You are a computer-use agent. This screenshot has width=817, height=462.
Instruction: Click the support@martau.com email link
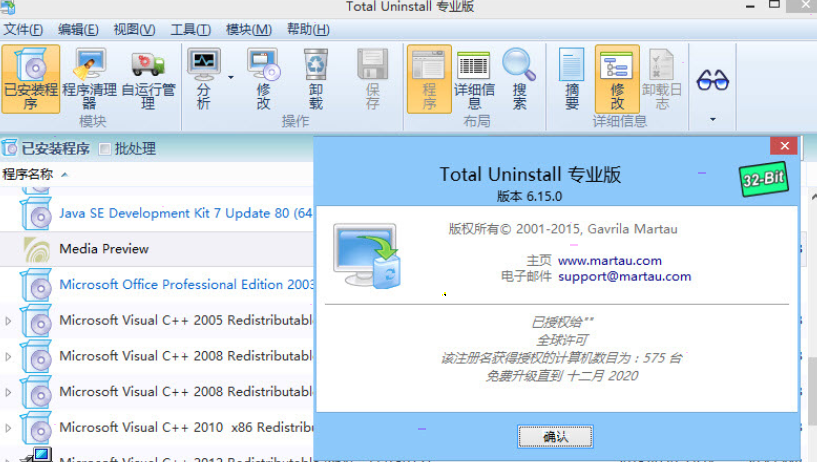[624, 277]
